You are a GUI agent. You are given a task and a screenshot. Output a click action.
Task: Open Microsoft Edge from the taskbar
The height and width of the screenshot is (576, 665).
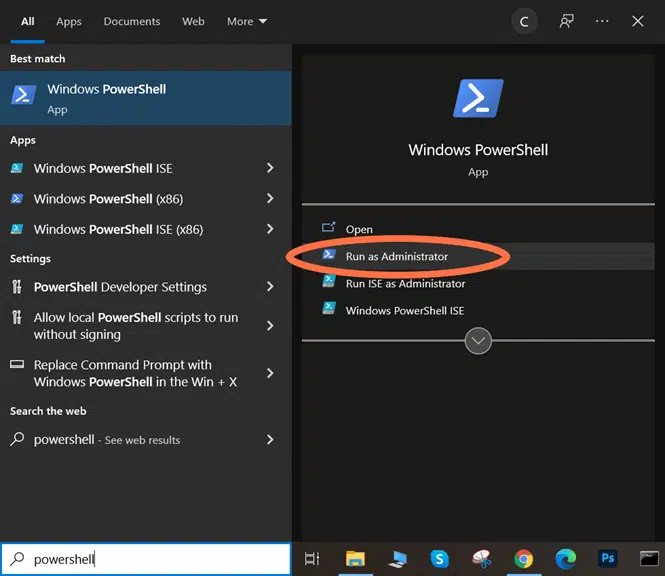[566, 559]
